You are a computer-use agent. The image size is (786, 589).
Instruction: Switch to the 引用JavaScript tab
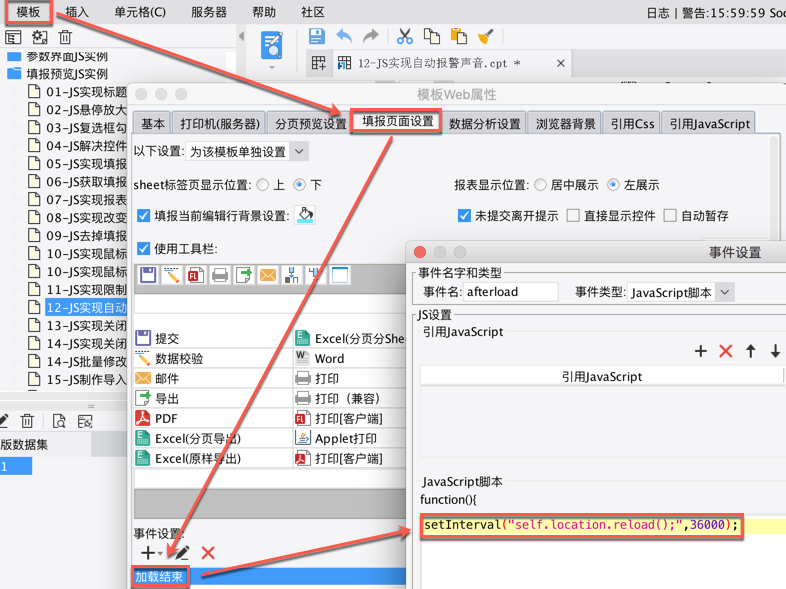[709, 123]
